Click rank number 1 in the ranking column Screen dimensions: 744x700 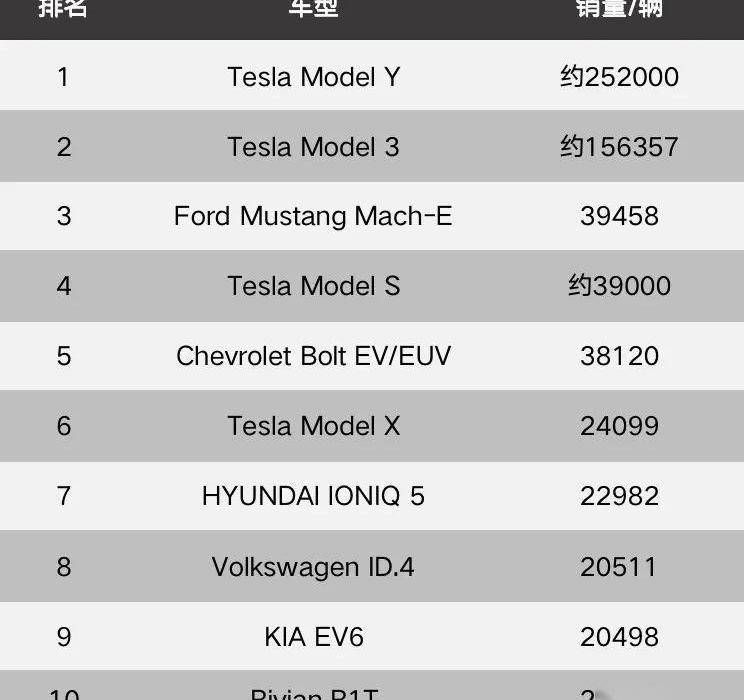64,77
